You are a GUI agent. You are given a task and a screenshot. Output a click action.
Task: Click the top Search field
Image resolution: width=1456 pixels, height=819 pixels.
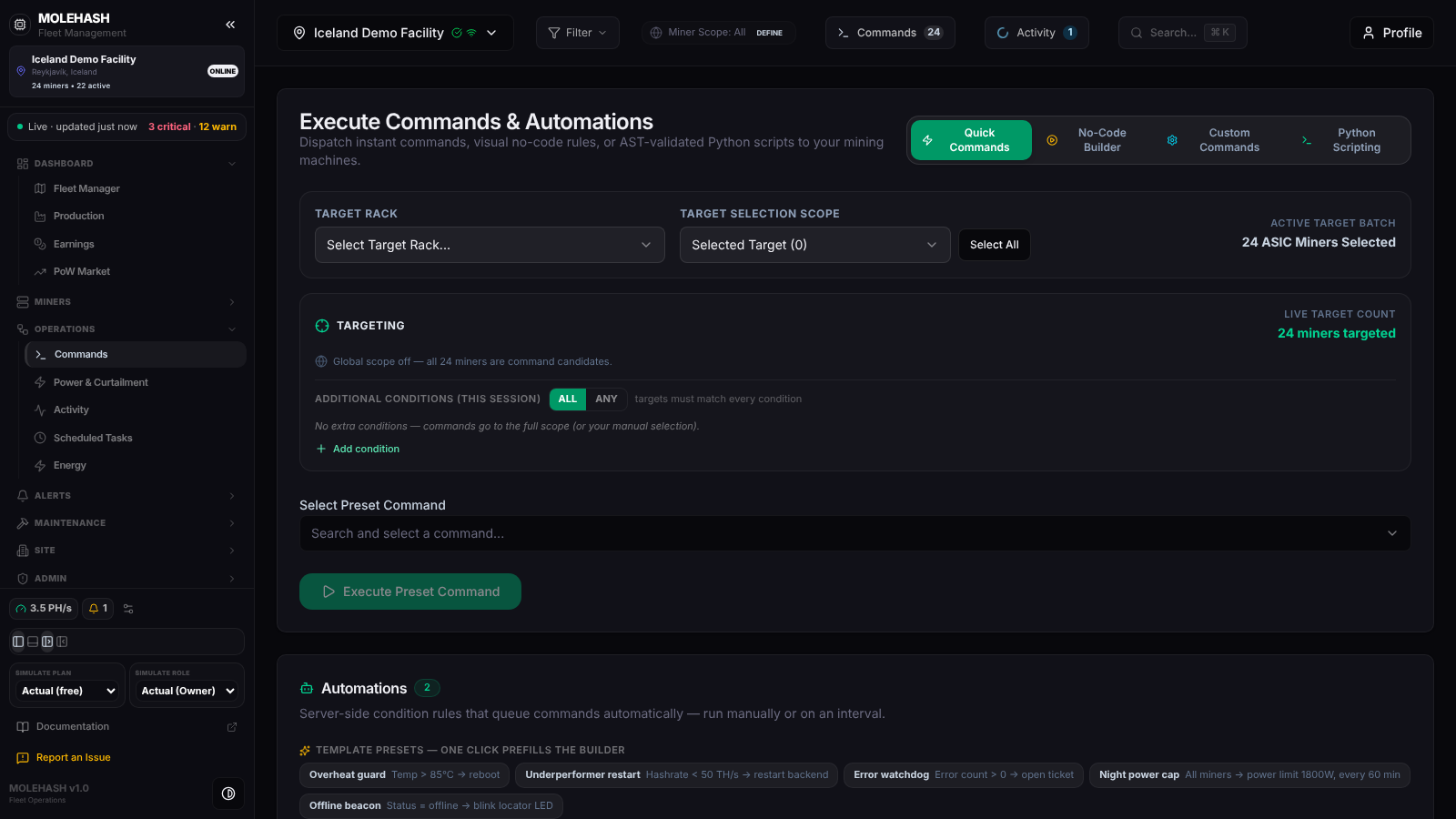pos(1182,33)
